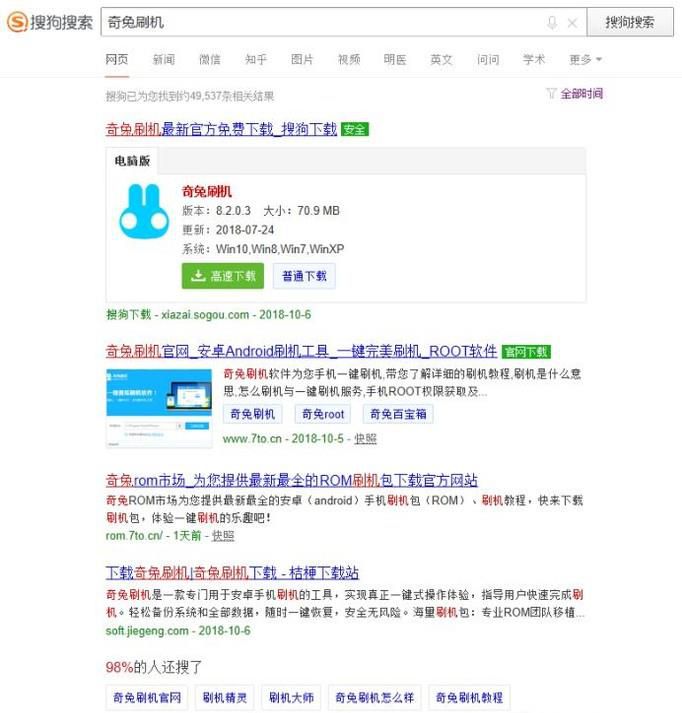Click the rom.7to.cn URL
The height and width of the screenshot is (713, 682).
134,536
